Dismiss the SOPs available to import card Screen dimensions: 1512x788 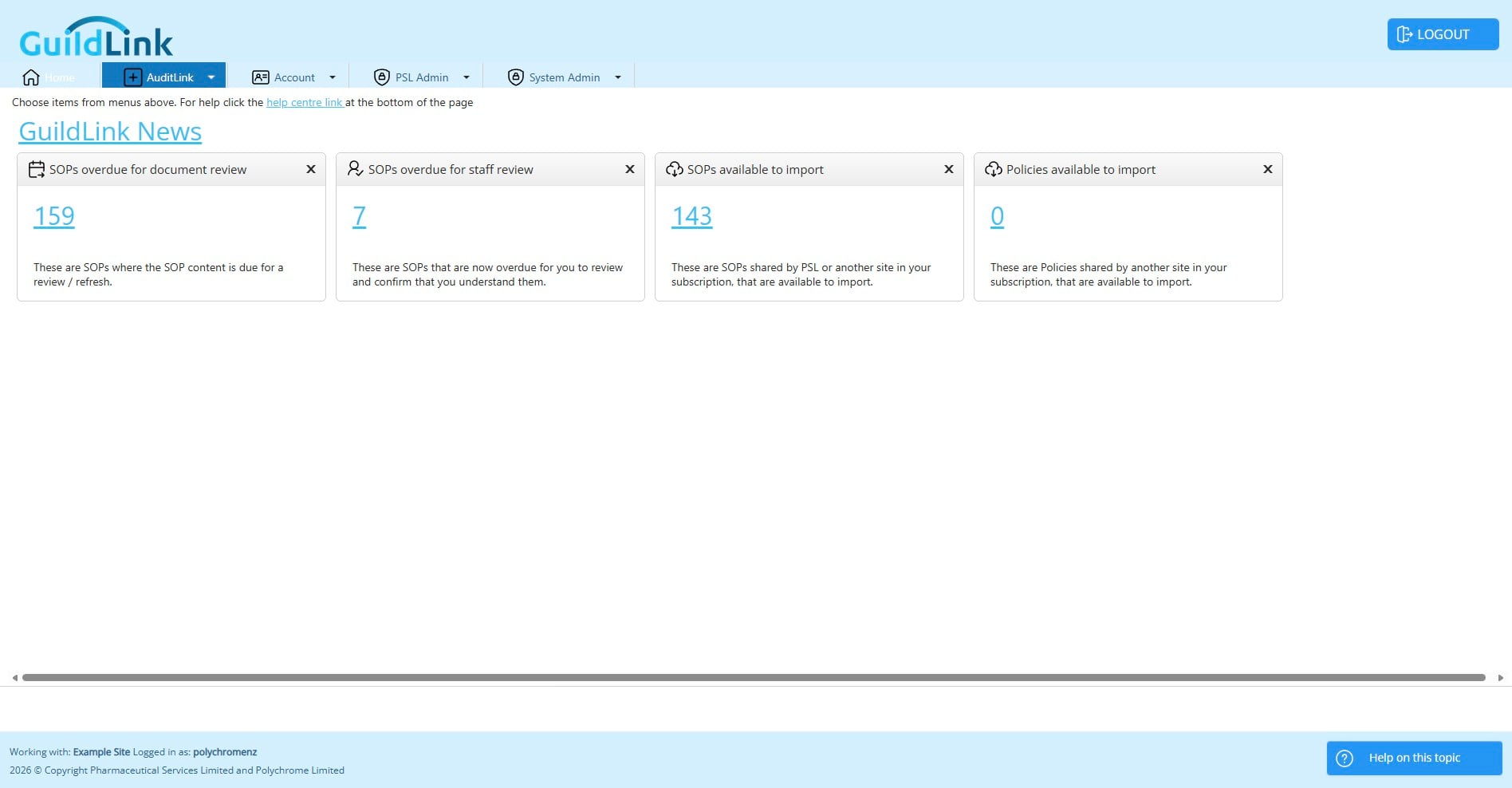949,169
